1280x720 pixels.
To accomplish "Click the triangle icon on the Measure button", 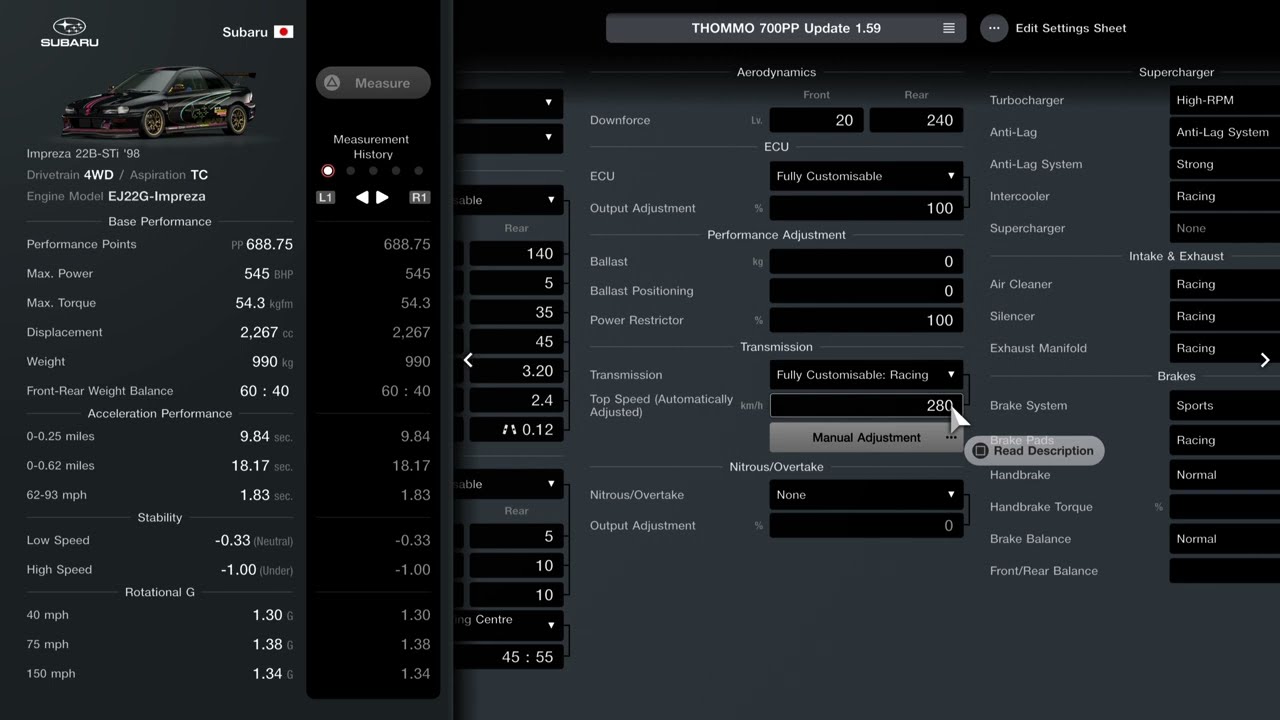I will click(x=332, y=83).
